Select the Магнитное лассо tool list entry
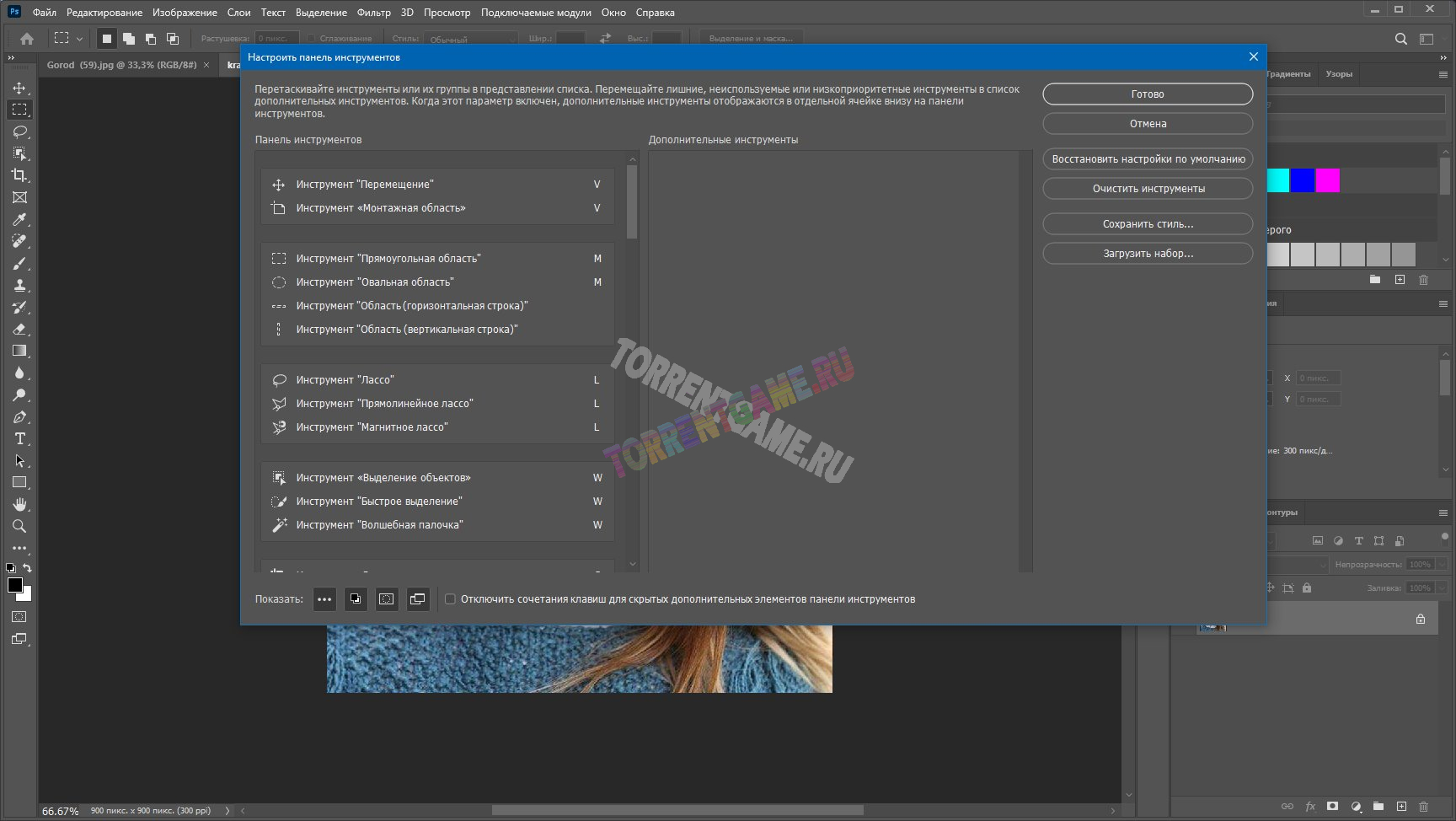Screen dimensions: 1456x821 pyautogui.click(x=372, y=427)
